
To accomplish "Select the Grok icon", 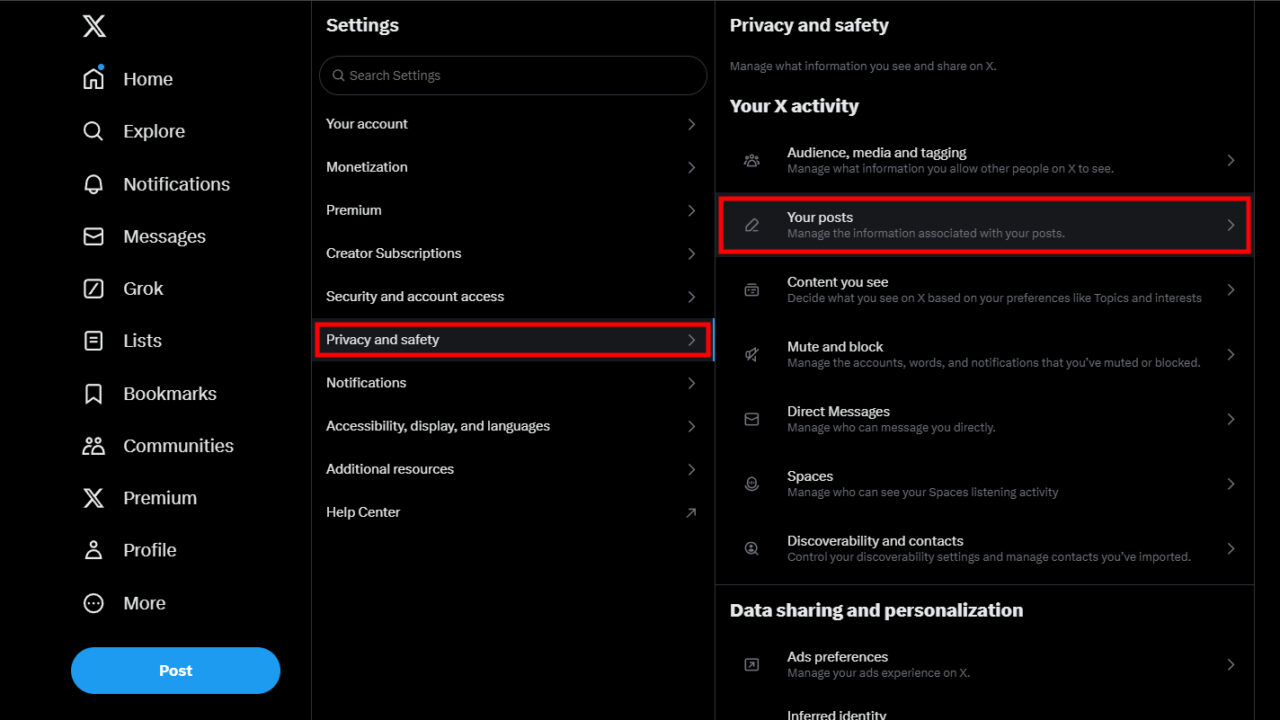I will point(92,288).
